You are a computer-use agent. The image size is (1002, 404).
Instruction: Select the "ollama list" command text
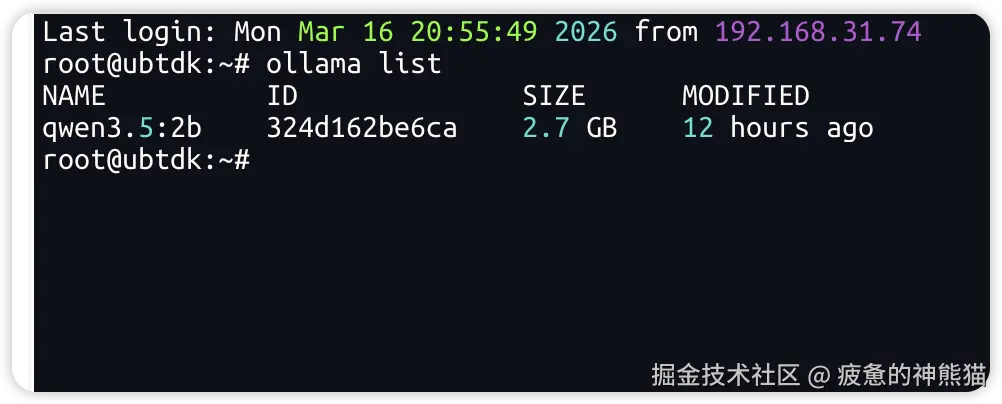pyautogui.click(x=354, y=64)
